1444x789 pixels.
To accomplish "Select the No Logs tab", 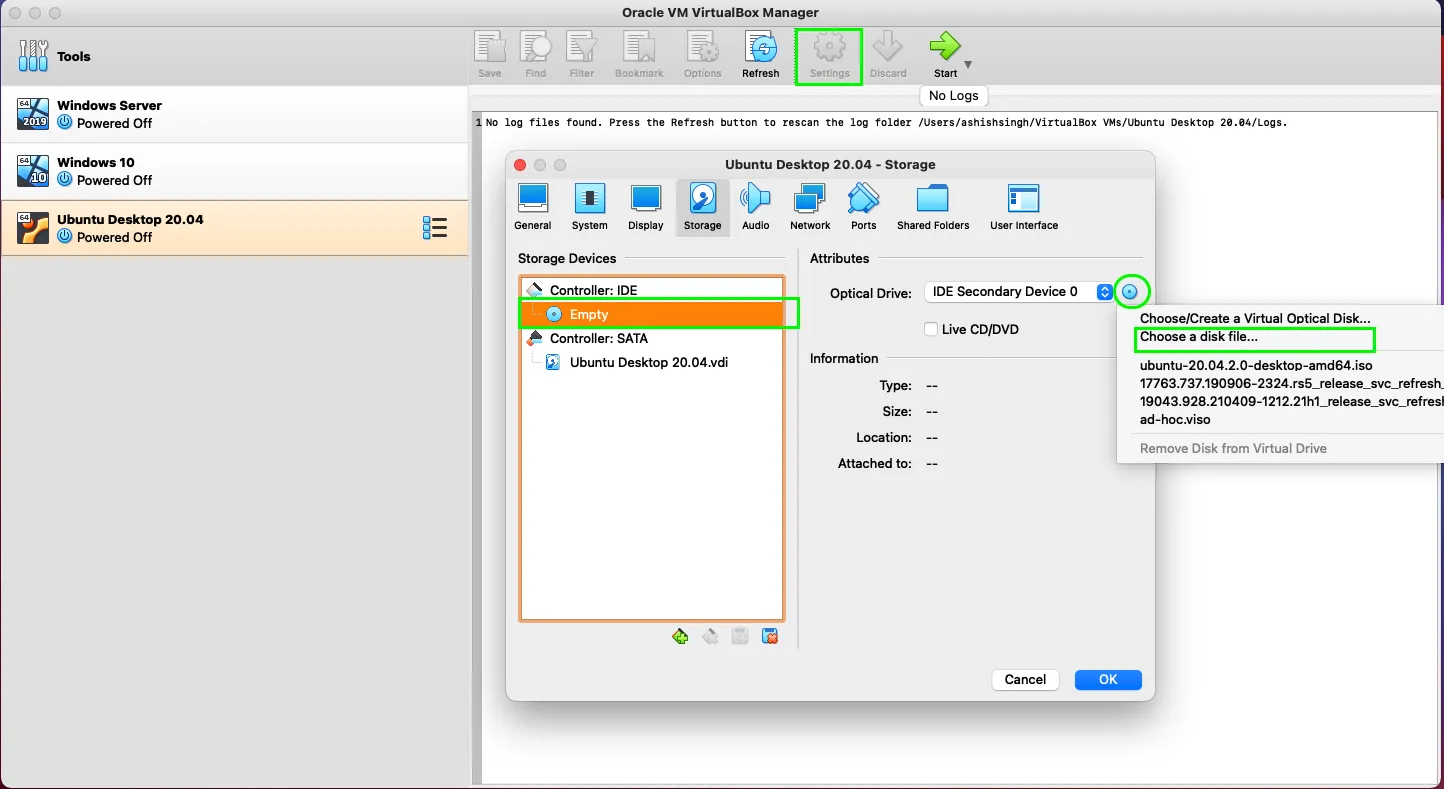I will coord(953,96).
